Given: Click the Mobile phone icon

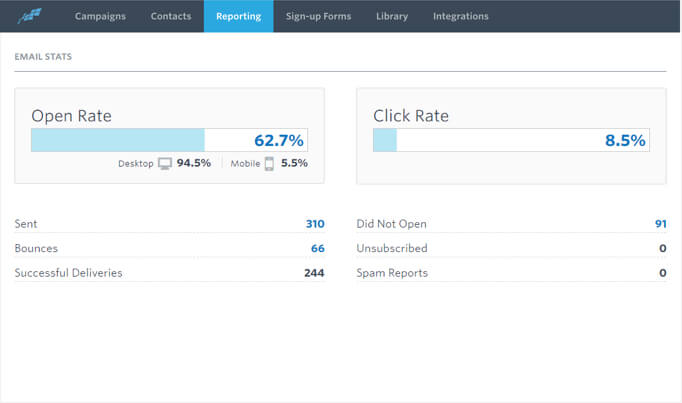Looking at the screenshot, I should tap(269, 163).
